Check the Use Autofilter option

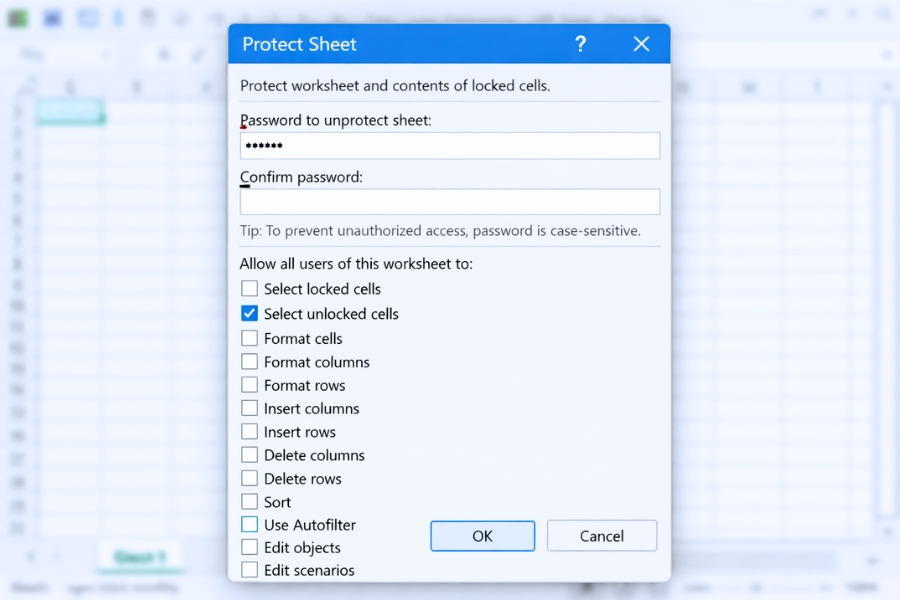pos(249,525)
